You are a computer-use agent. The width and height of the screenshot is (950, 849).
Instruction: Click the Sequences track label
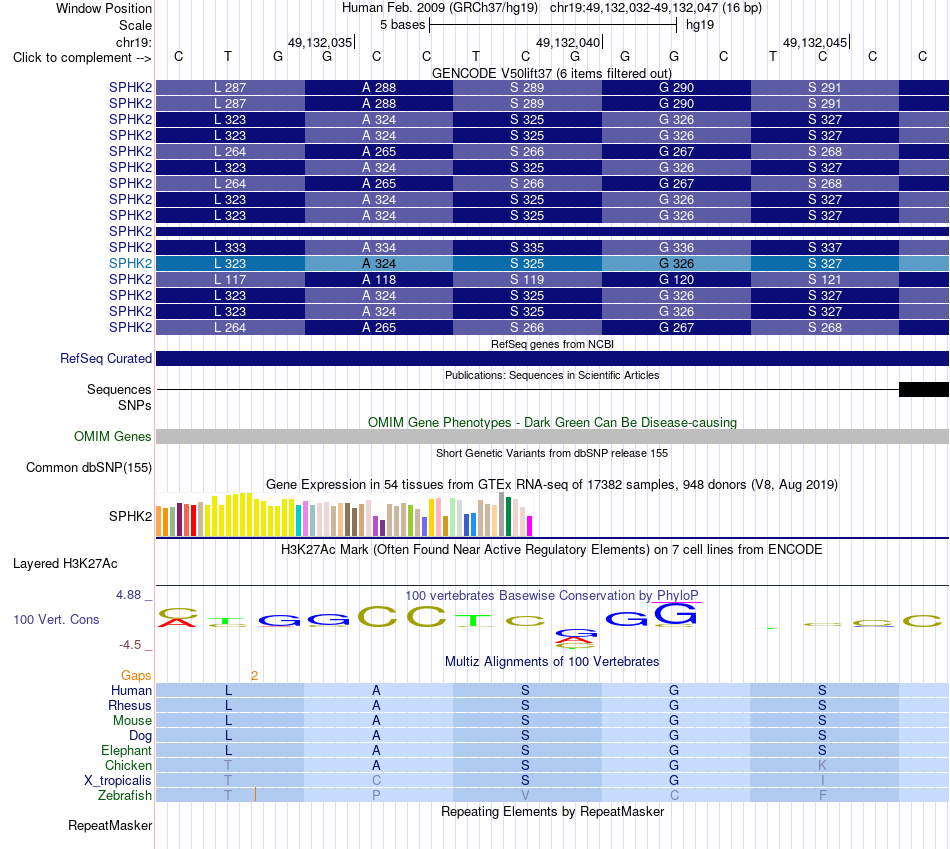pos(119,390)
